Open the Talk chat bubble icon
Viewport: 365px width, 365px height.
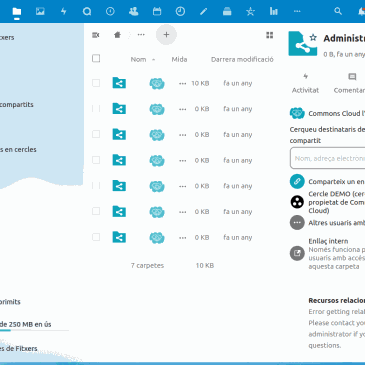click(x=87, y=12)
